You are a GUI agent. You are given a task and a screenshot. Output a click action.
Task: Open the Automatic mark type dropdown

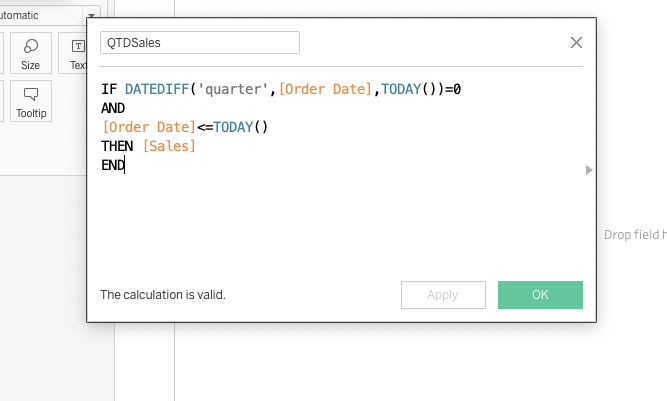point(92,15)
